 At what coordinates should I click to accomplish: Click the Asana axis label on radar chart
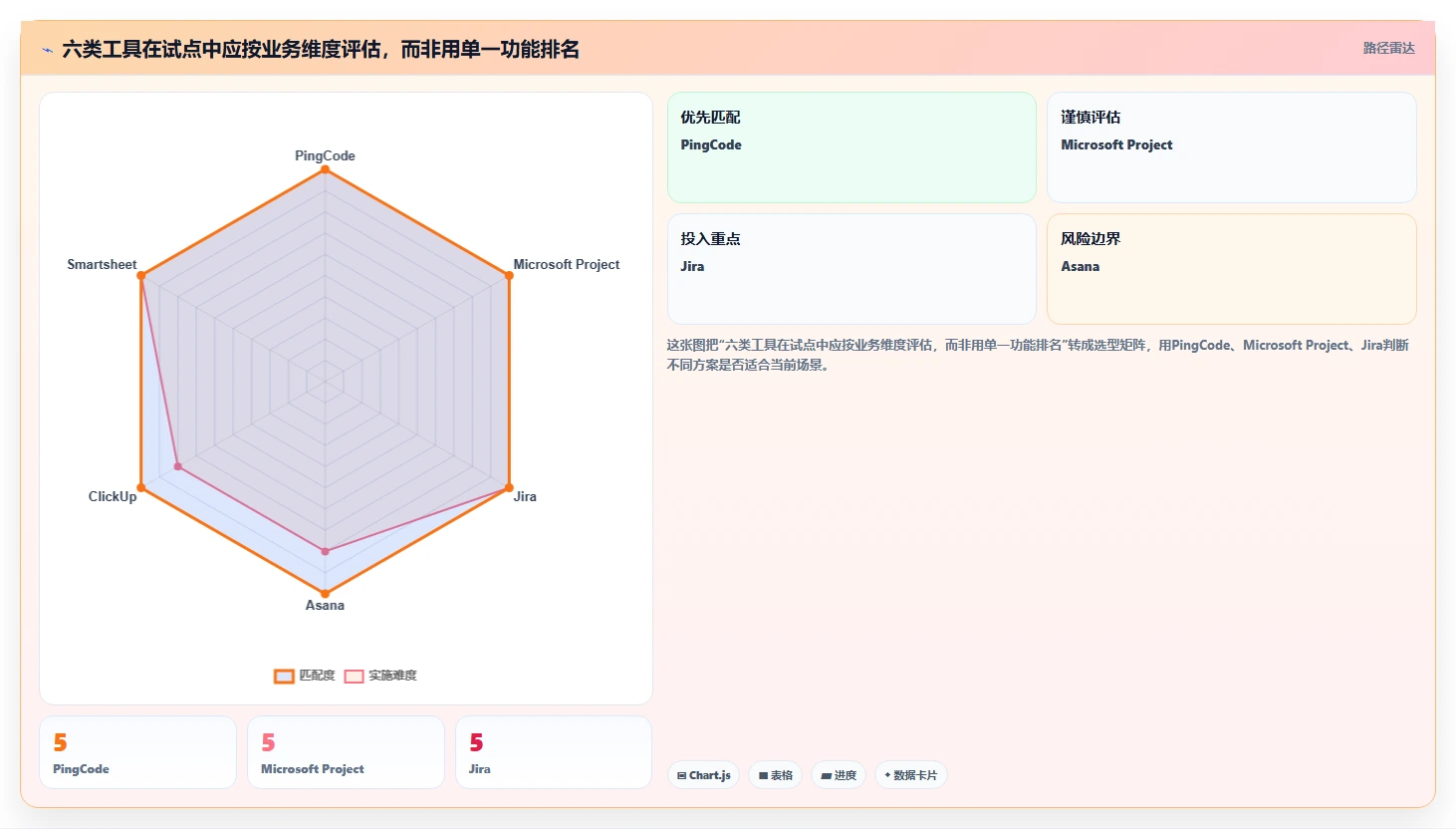[325, 605]
